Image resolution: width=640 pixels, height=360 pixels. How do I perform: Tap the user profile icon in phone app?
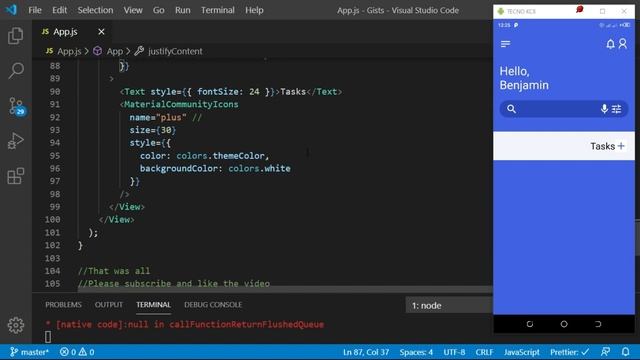(x=623, y=44)
